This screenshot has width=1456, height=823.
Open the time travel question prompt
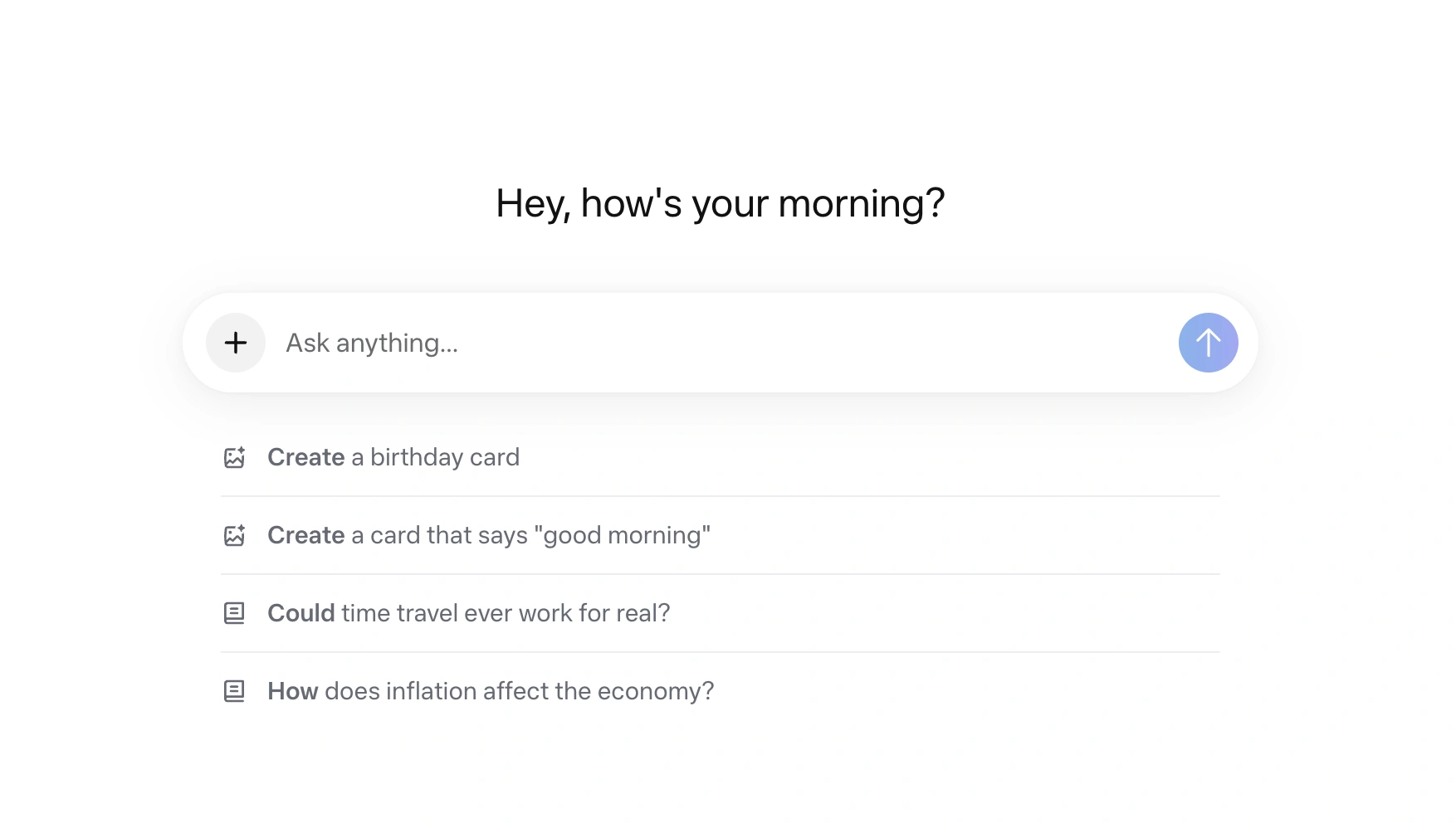468,612
